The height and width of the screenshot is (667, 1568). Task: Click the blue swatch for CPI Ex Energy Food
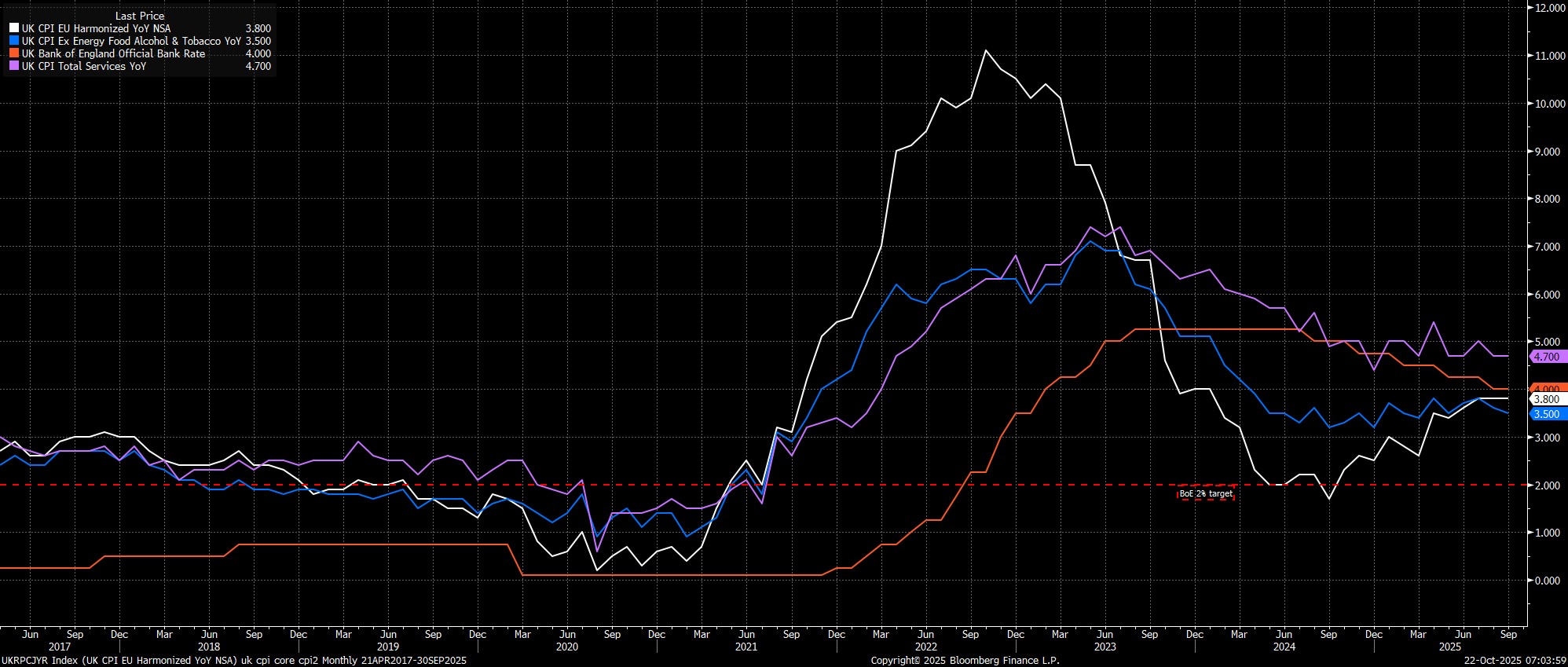pyautogui.click(x=14, y=41)
